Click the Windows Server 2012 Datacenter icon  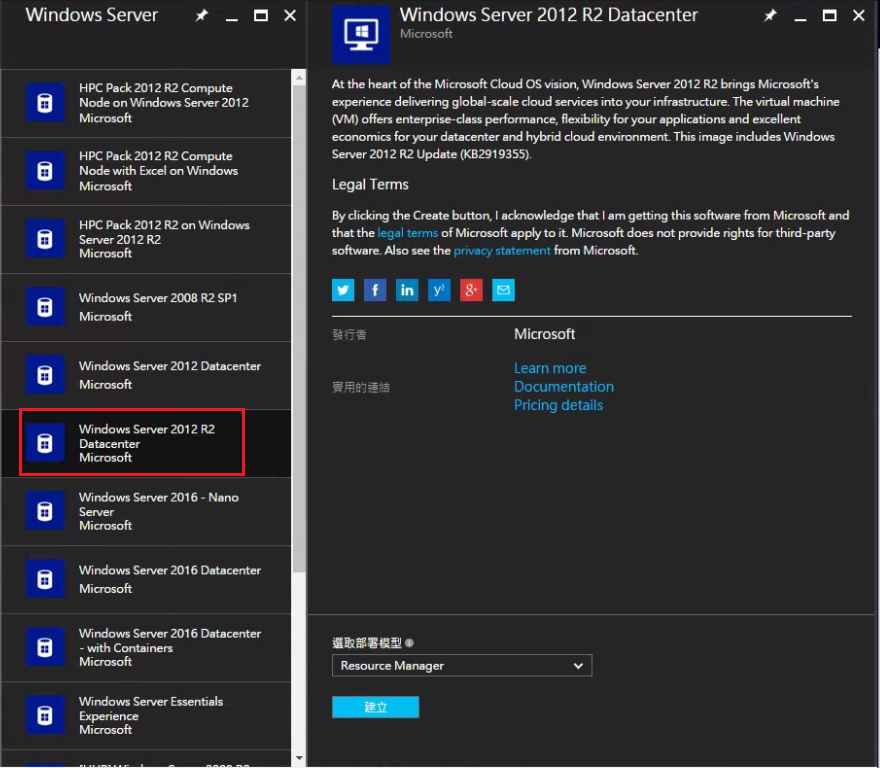[45, 375]
